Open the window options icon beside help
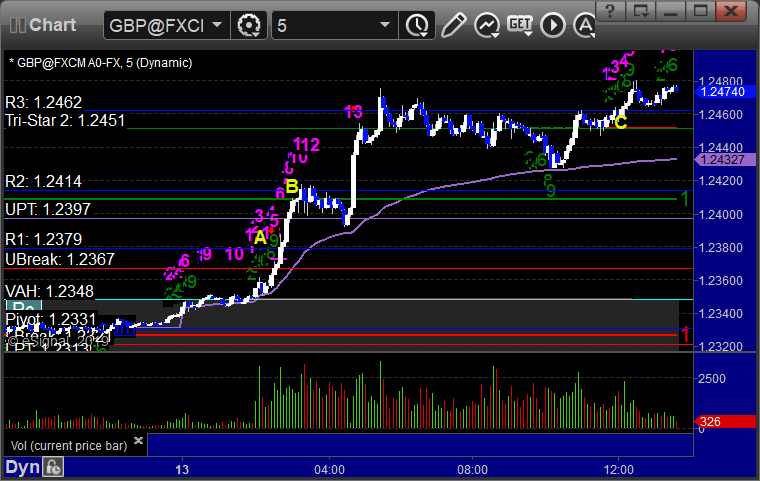 [641, 10]
